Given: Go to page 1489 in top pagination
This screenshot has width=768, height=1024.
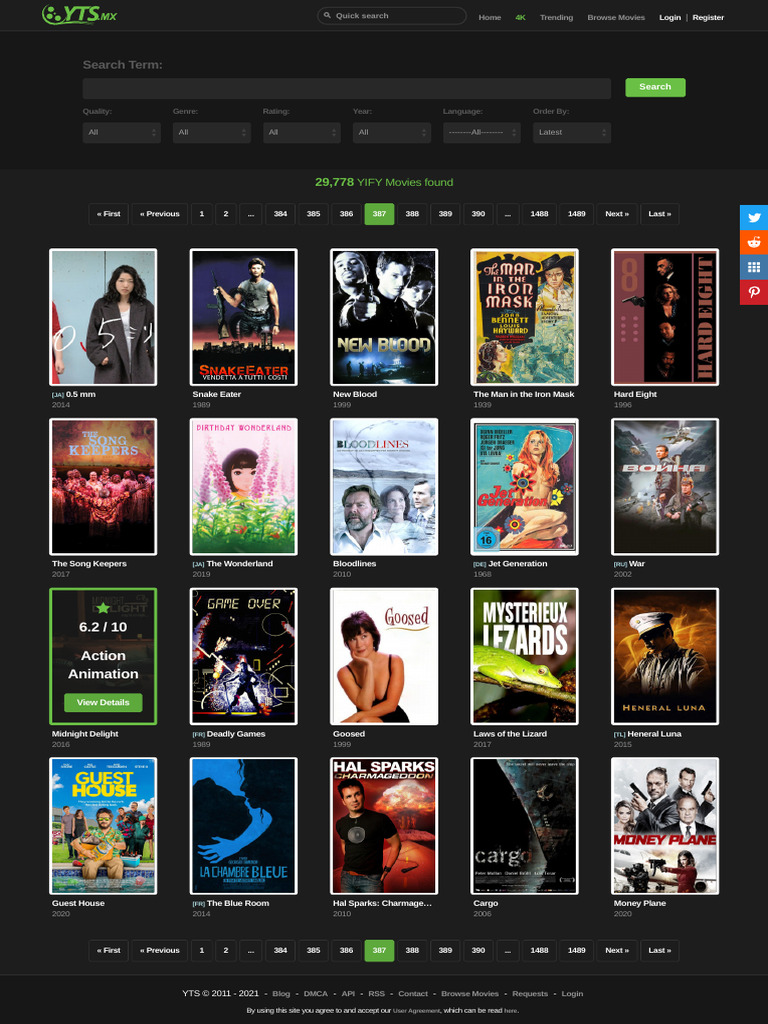Looking at the screenshot, I should coord(577,214).
